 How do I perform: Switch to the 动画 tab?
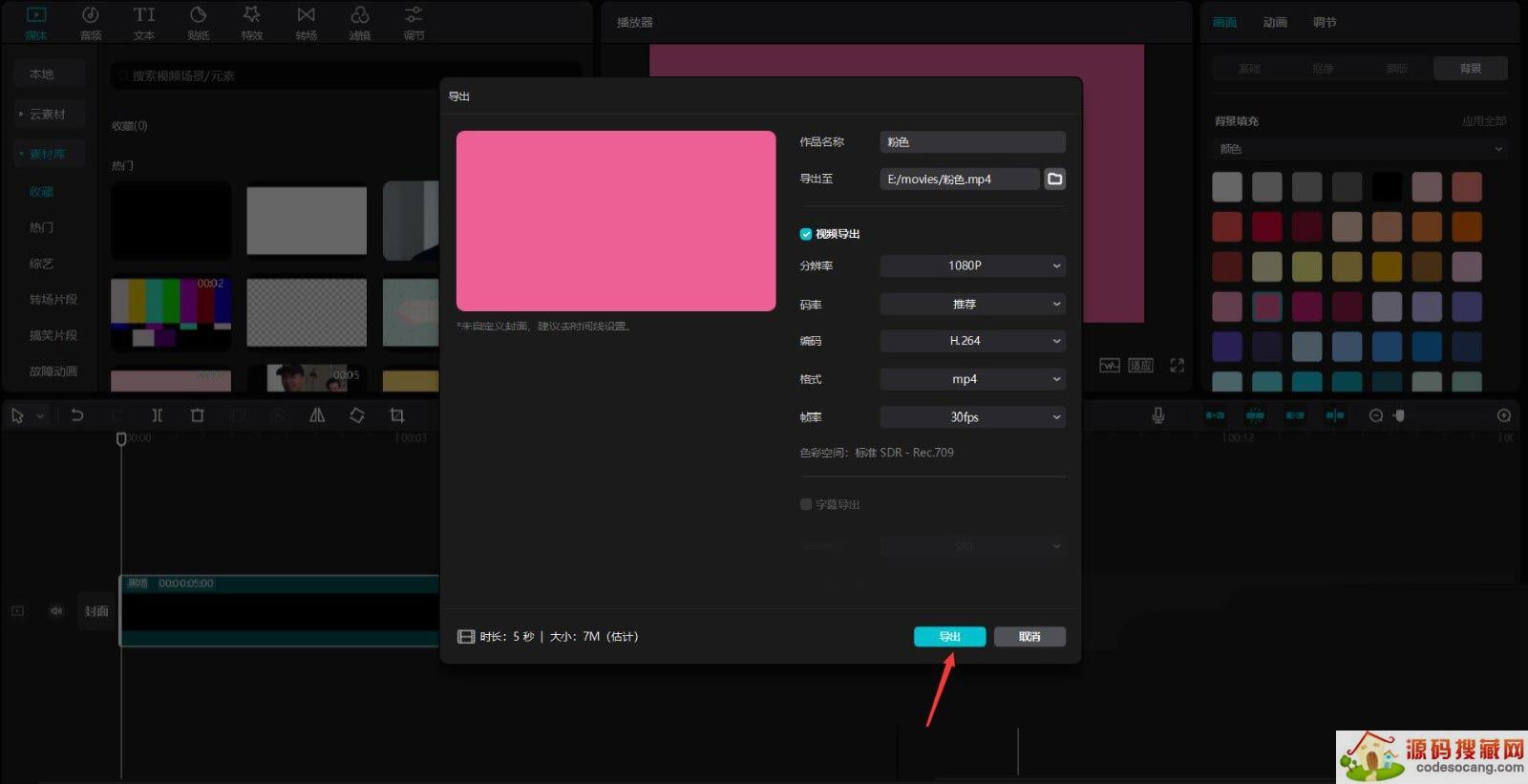(1275, 22)
